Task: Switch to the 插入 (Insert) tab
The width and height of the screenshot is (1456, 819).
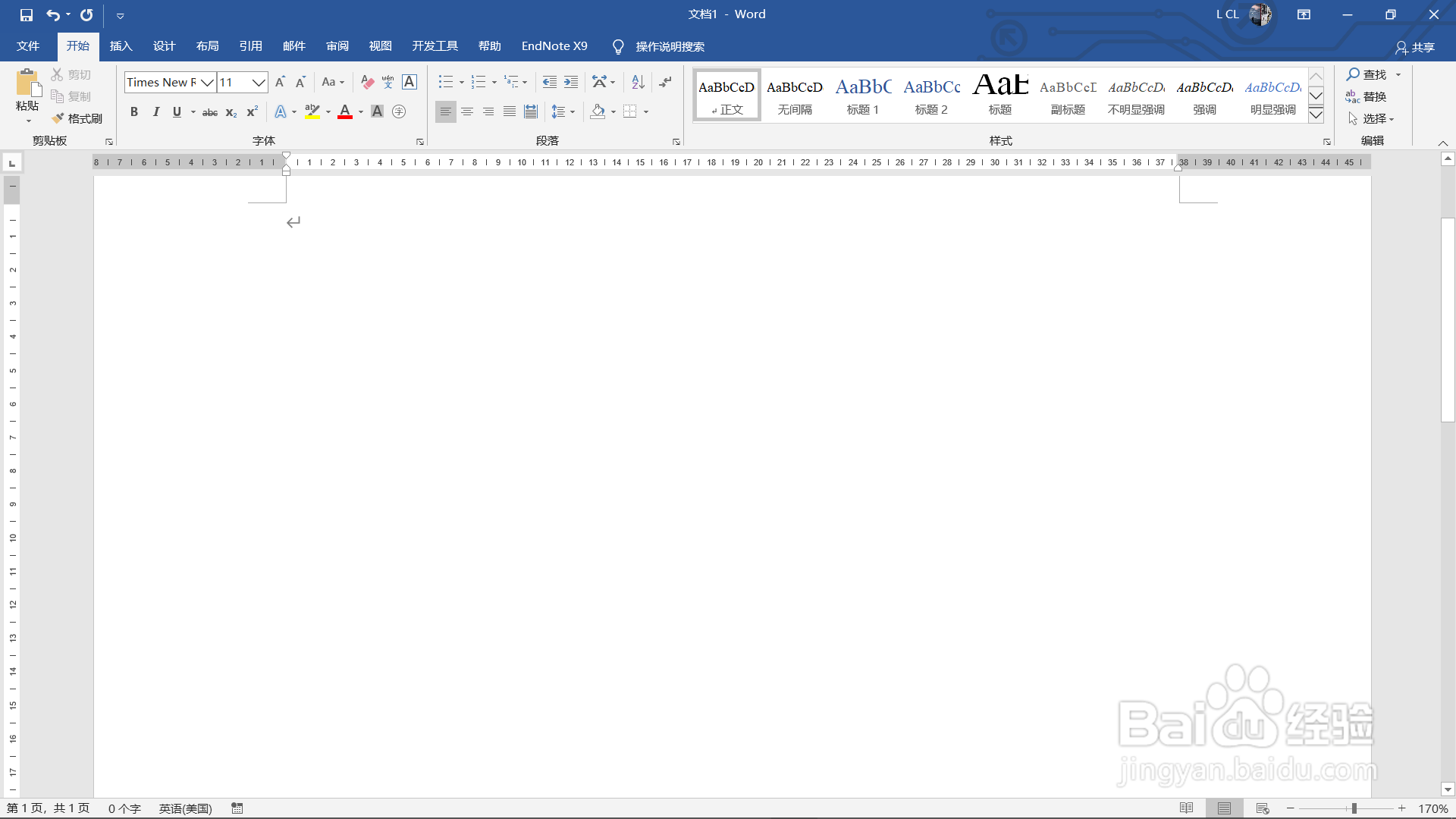Action: click(x=121, y=46)
